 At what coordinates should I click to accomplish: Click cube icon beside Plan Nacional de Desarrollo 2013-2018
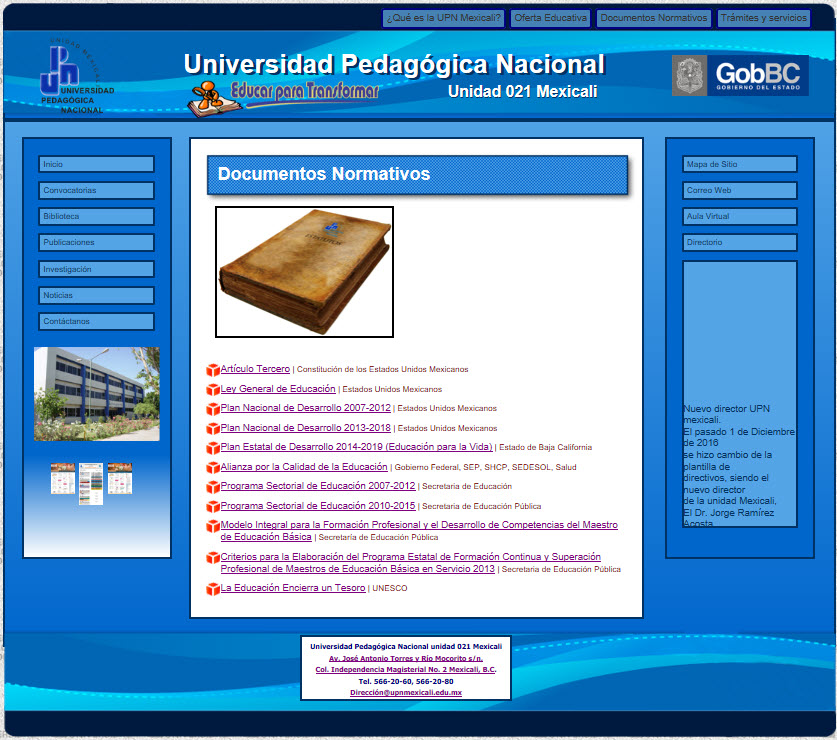[213, 428]
